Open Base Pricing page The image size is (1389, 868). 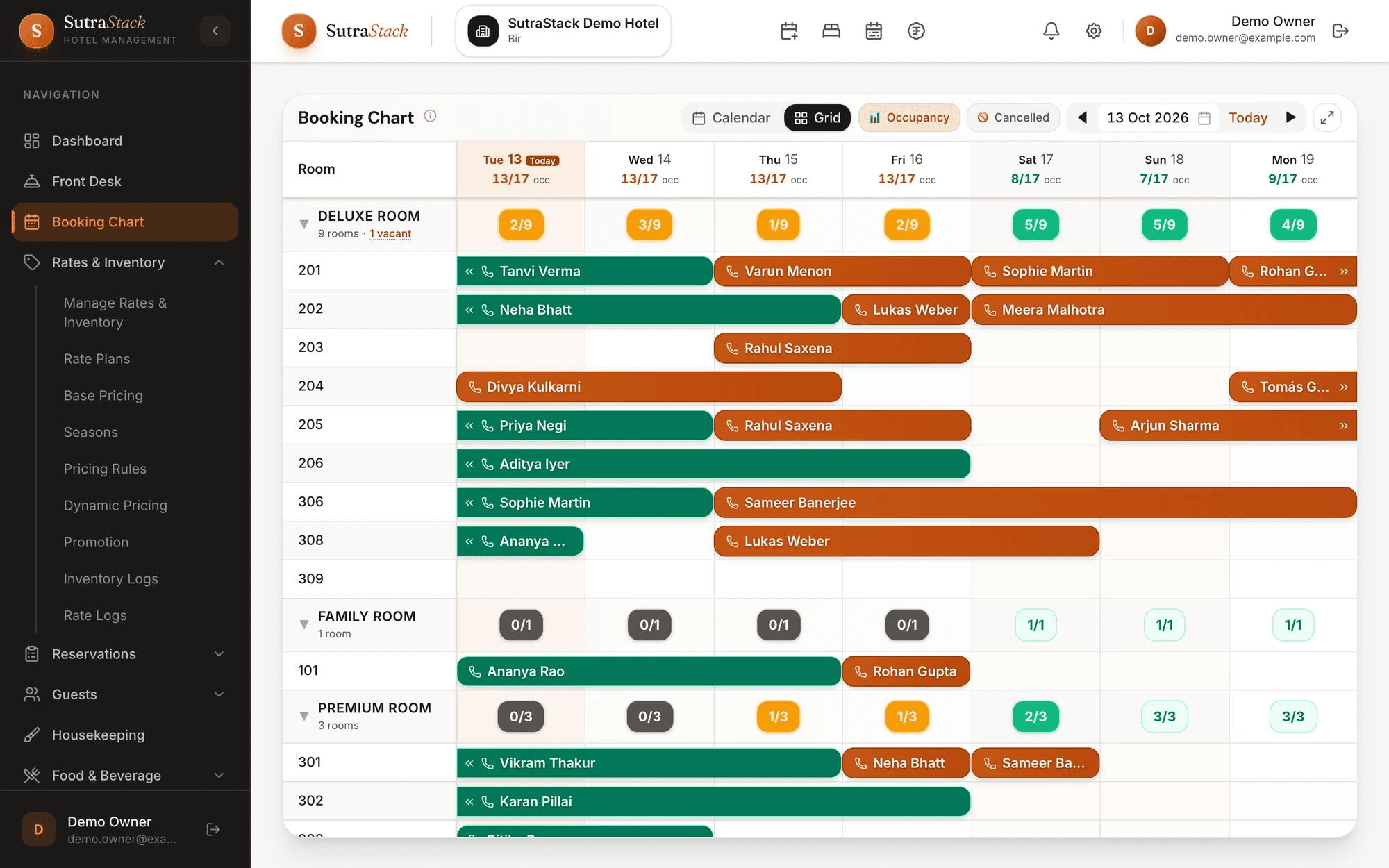click(103, 396)
